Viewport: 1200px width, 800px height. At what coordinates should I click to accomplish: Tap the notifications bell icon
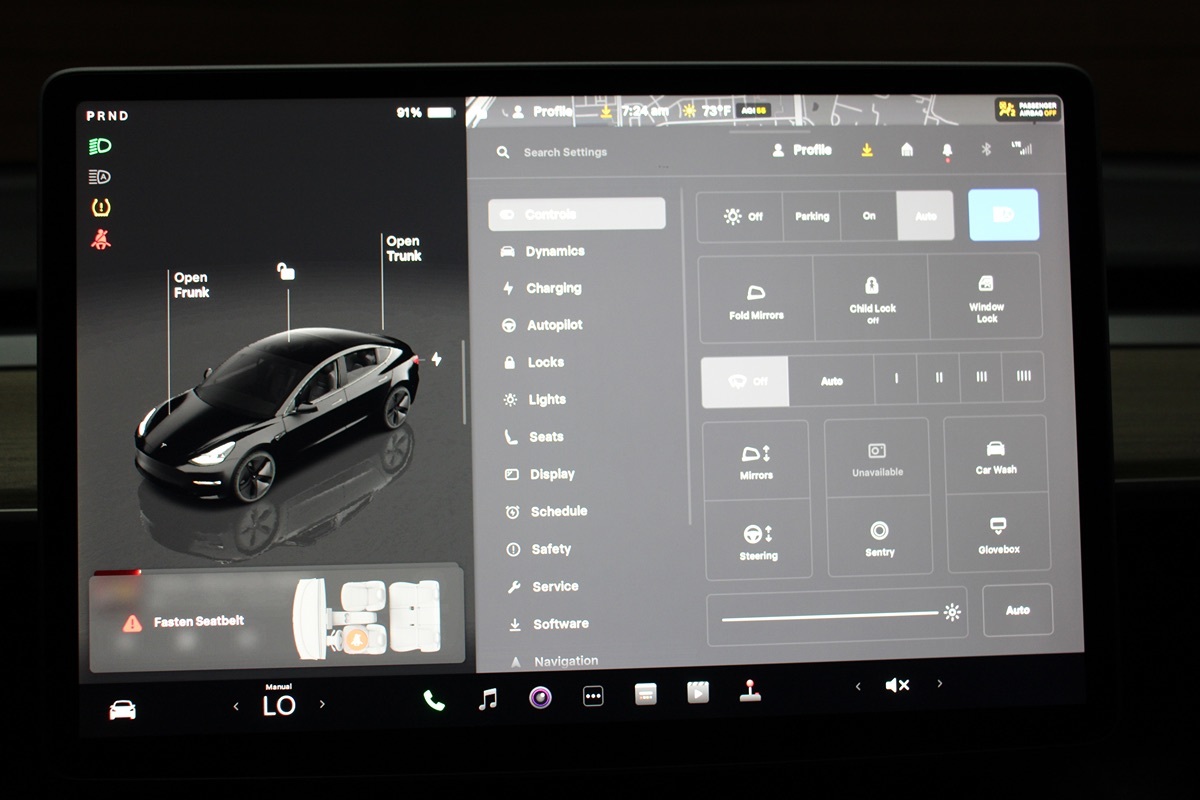click(x=947, y=150)
